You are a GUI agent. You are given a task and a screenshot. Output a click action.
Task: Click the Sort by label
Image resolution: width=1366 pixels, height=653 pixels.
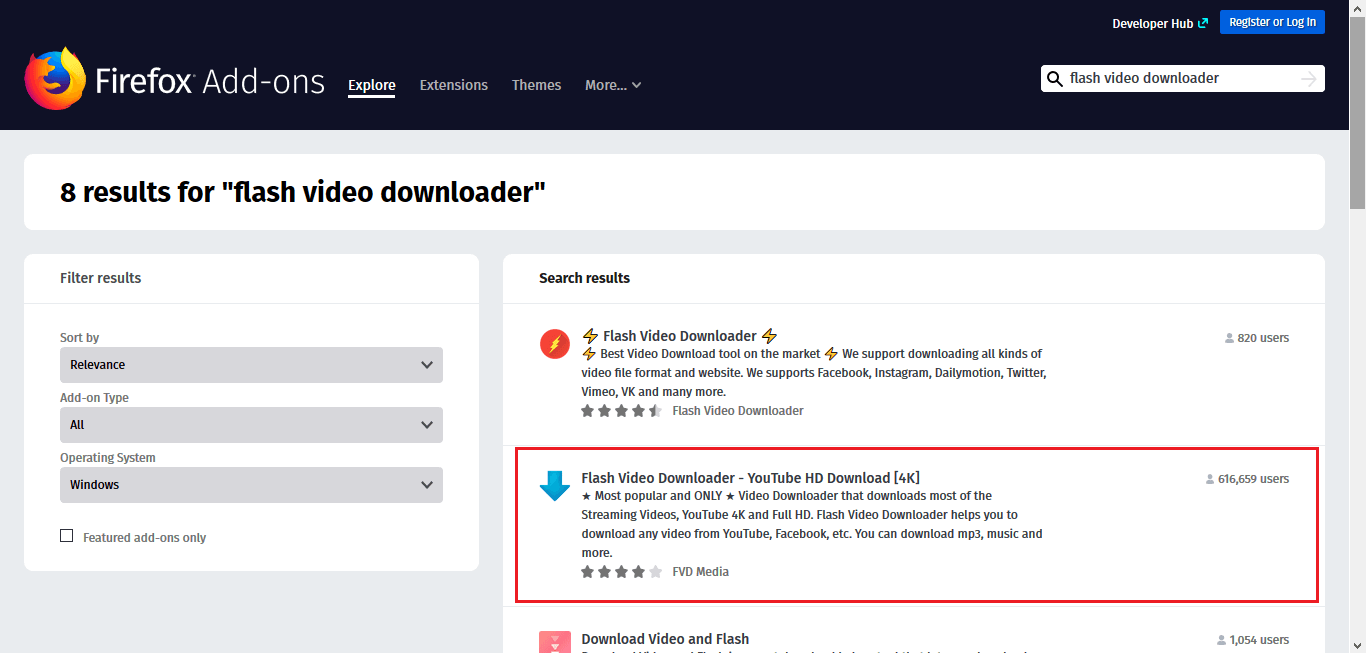tap(79, 338)
